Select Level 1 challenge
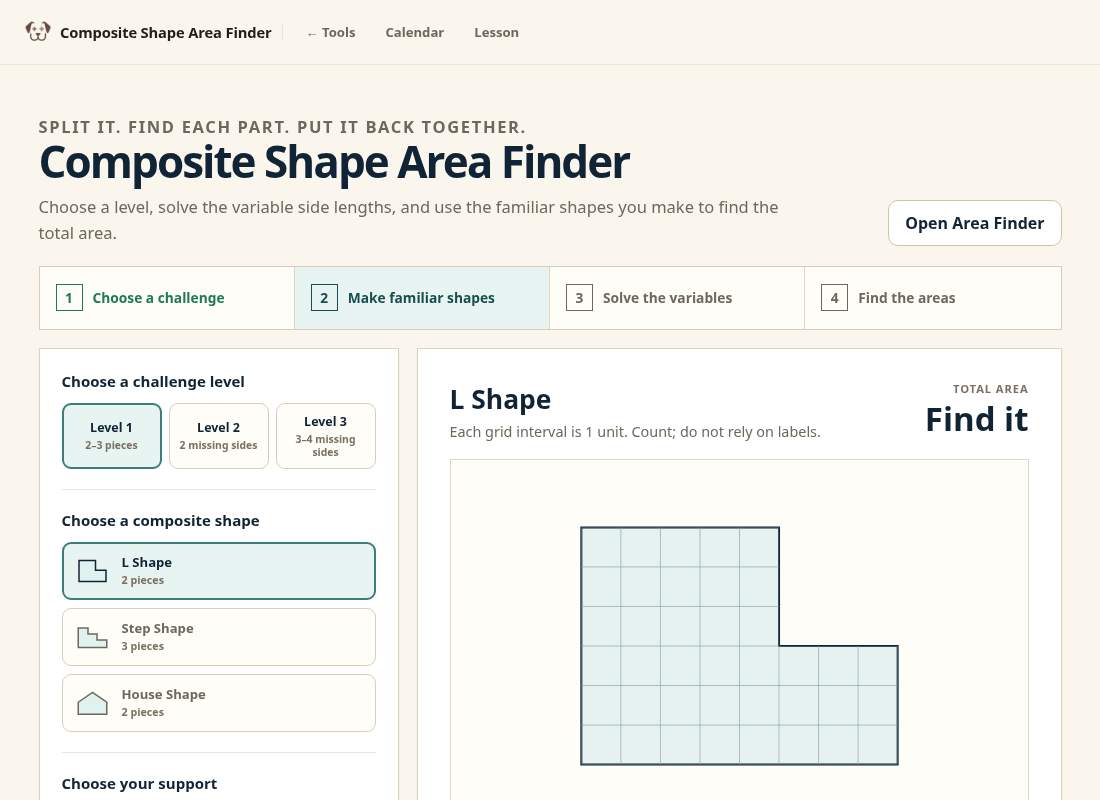The height and width of the screenshot is (800, 1100). (x=112, y=436)
